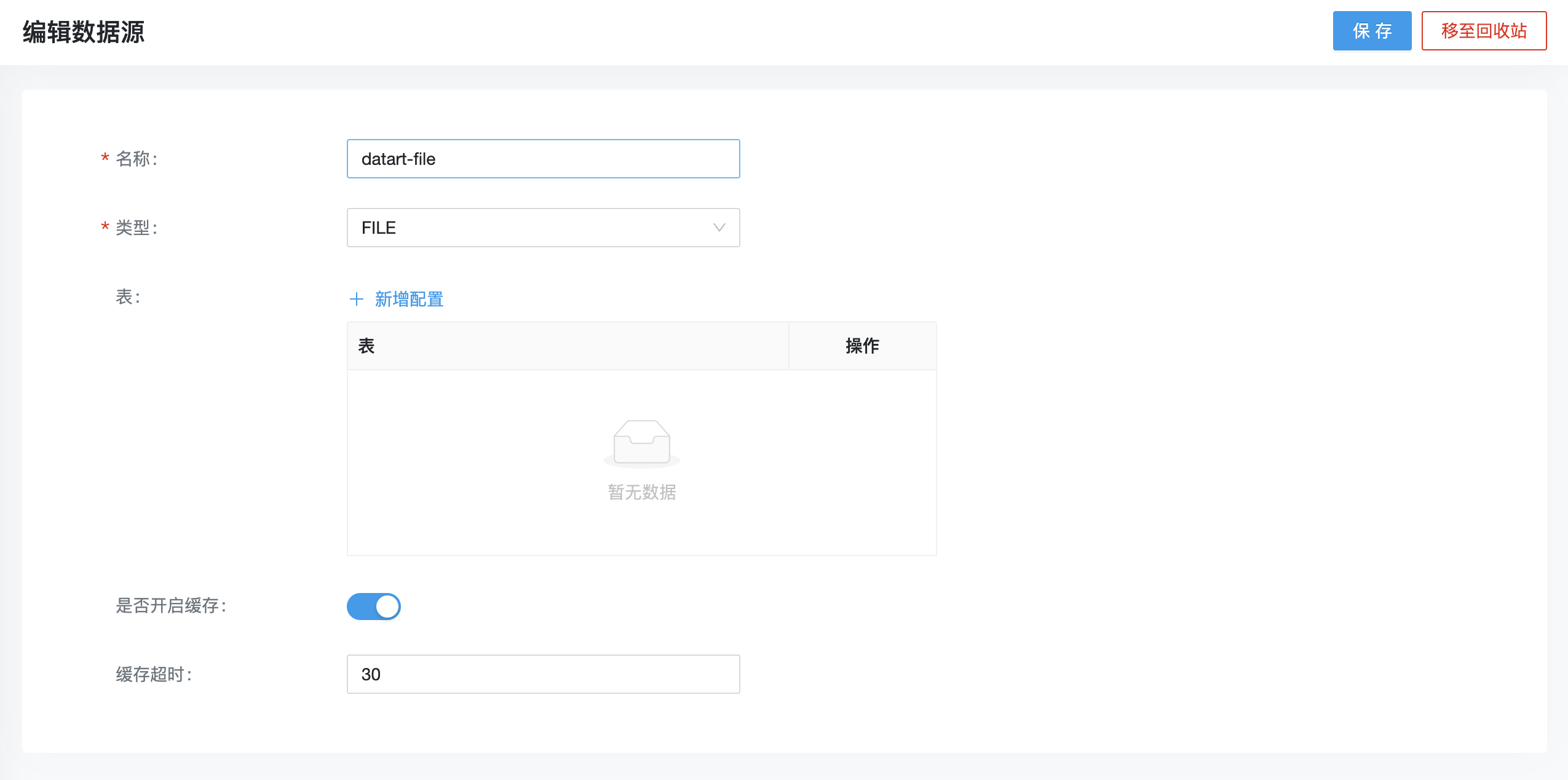Focus the 缓存超时 input showing 30

(544, 674)
